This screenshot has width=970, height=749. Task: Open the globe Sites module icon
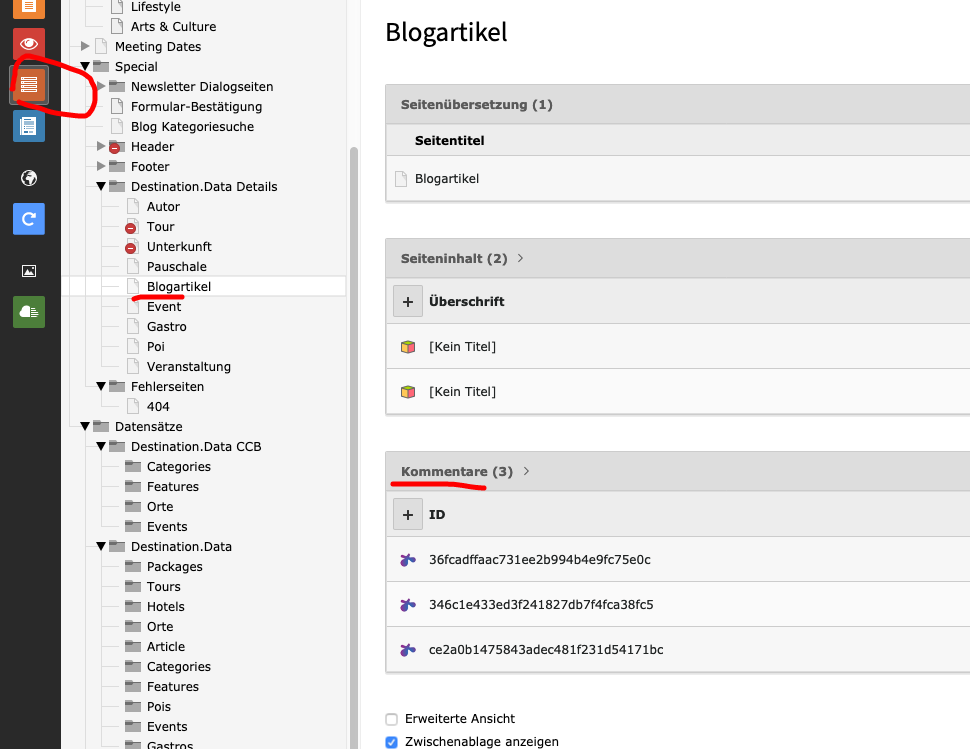pos(28,178)
